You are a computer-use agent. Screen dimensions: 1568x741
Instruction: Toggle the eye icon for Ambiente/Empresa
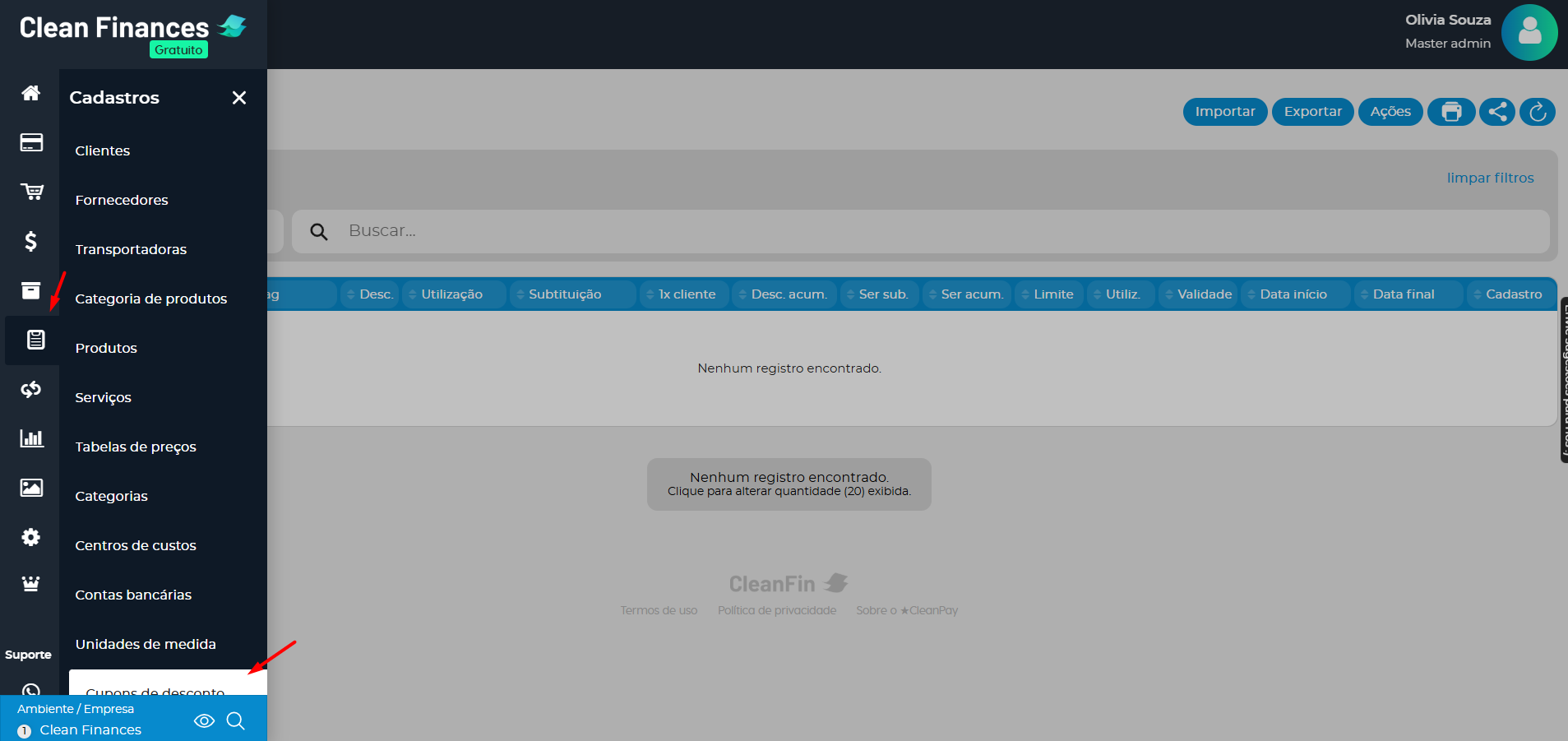pos(204,721)
